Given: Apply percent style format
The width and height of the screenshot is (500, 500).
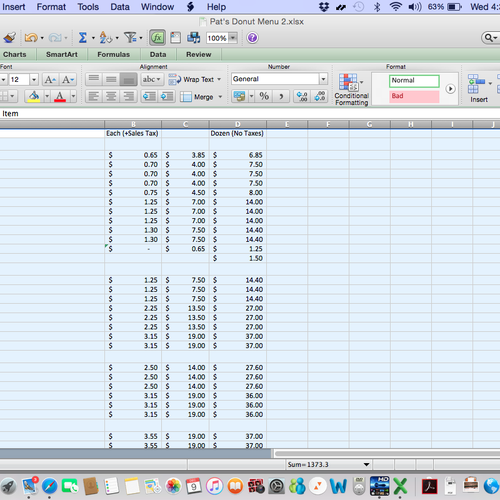Looking at the screenshot, I should [264, 97].
